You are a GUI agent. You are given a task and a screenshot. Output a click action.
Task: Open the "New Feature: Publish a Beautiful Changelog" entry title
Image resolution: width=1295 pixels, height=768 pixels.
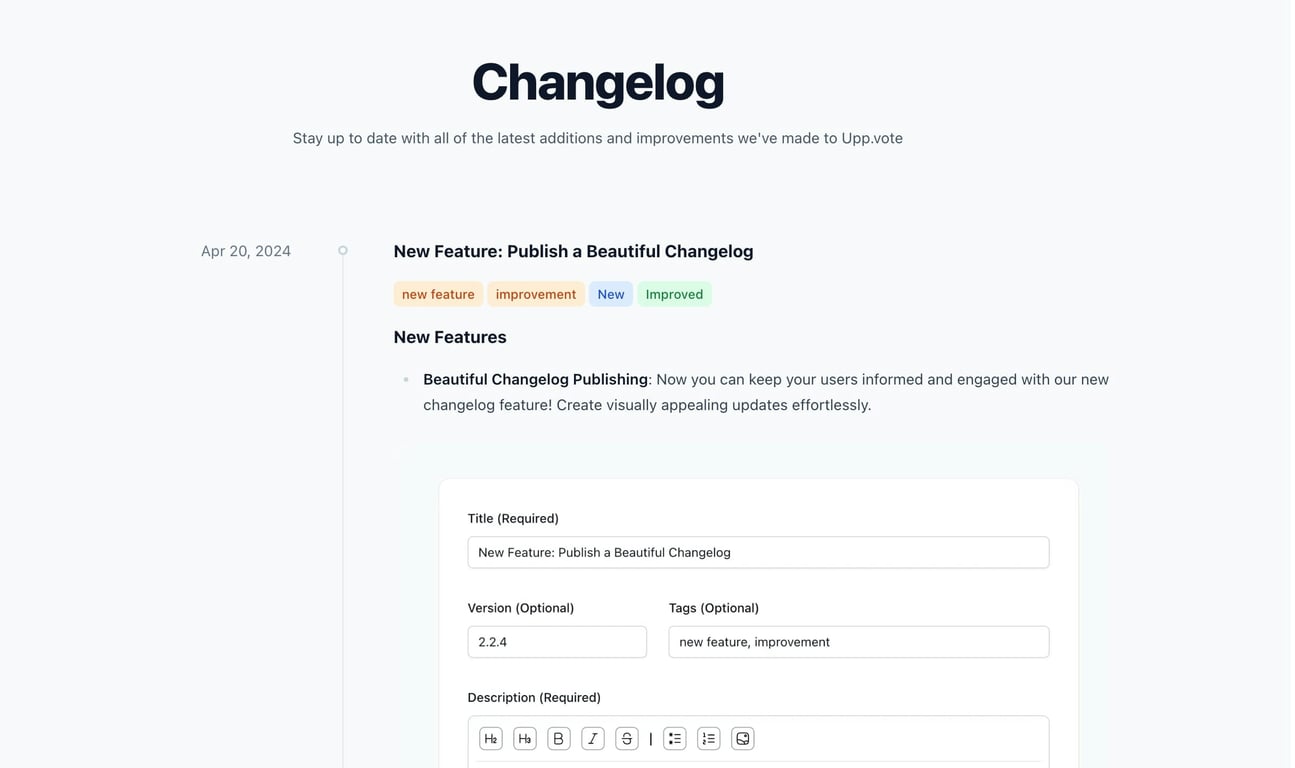573,251
